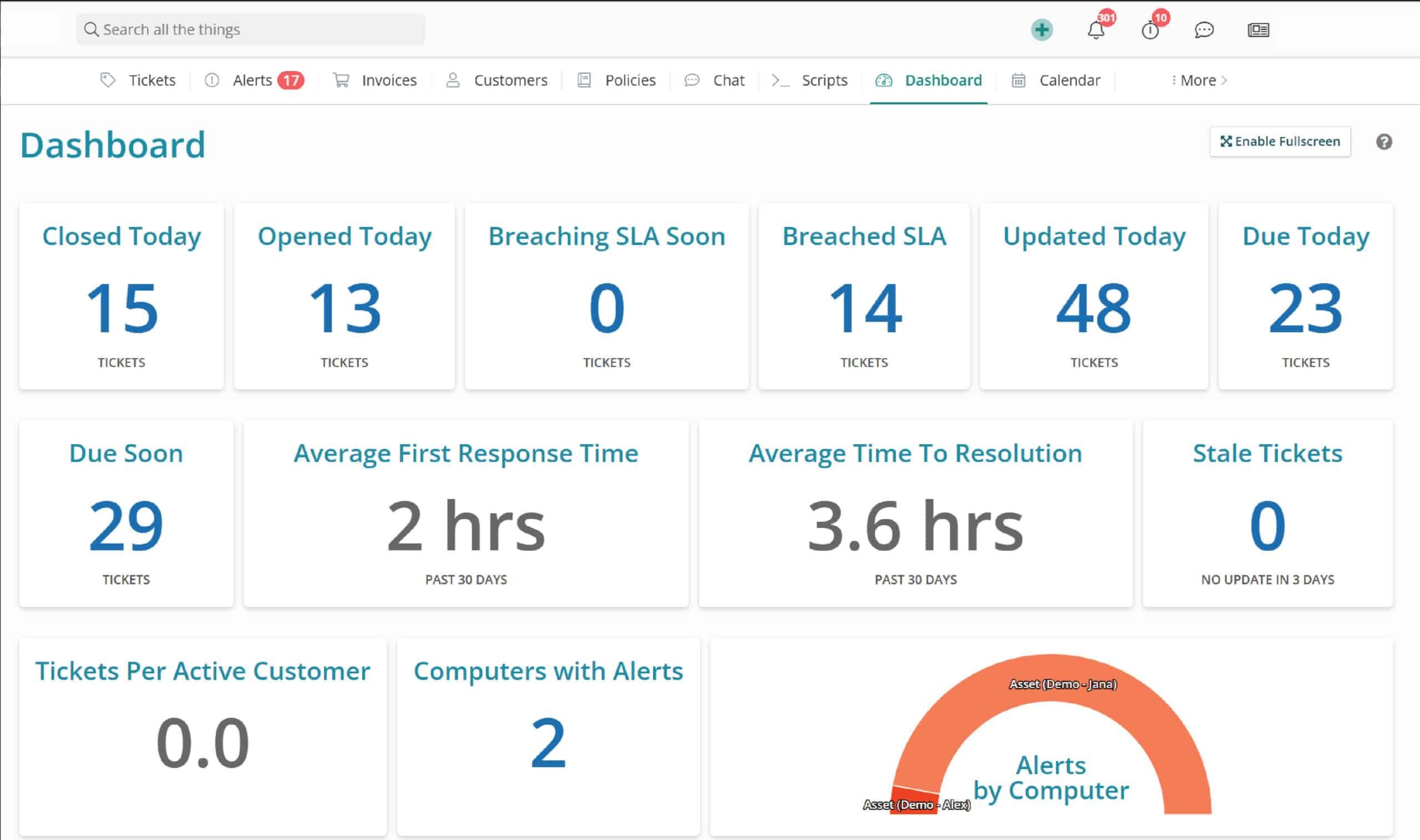
Task: Click the Opened Today 13 count
Action: pyautogui.click(x=344, y=308)
